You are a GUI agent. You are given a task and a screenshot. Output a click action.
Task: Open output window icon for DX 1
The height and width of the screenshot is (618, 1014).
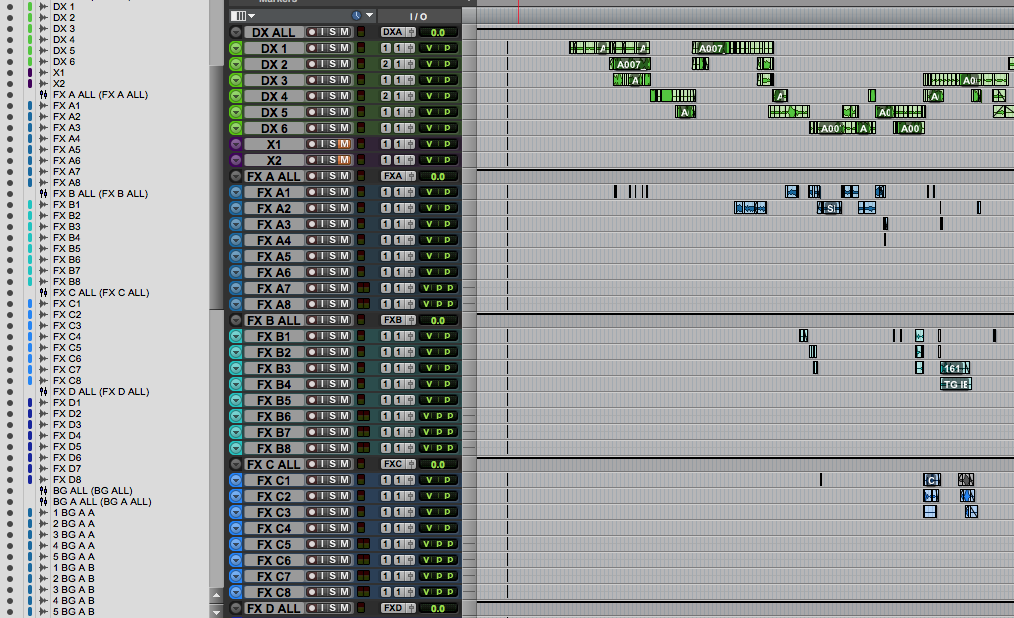click(x=410, y=48)
